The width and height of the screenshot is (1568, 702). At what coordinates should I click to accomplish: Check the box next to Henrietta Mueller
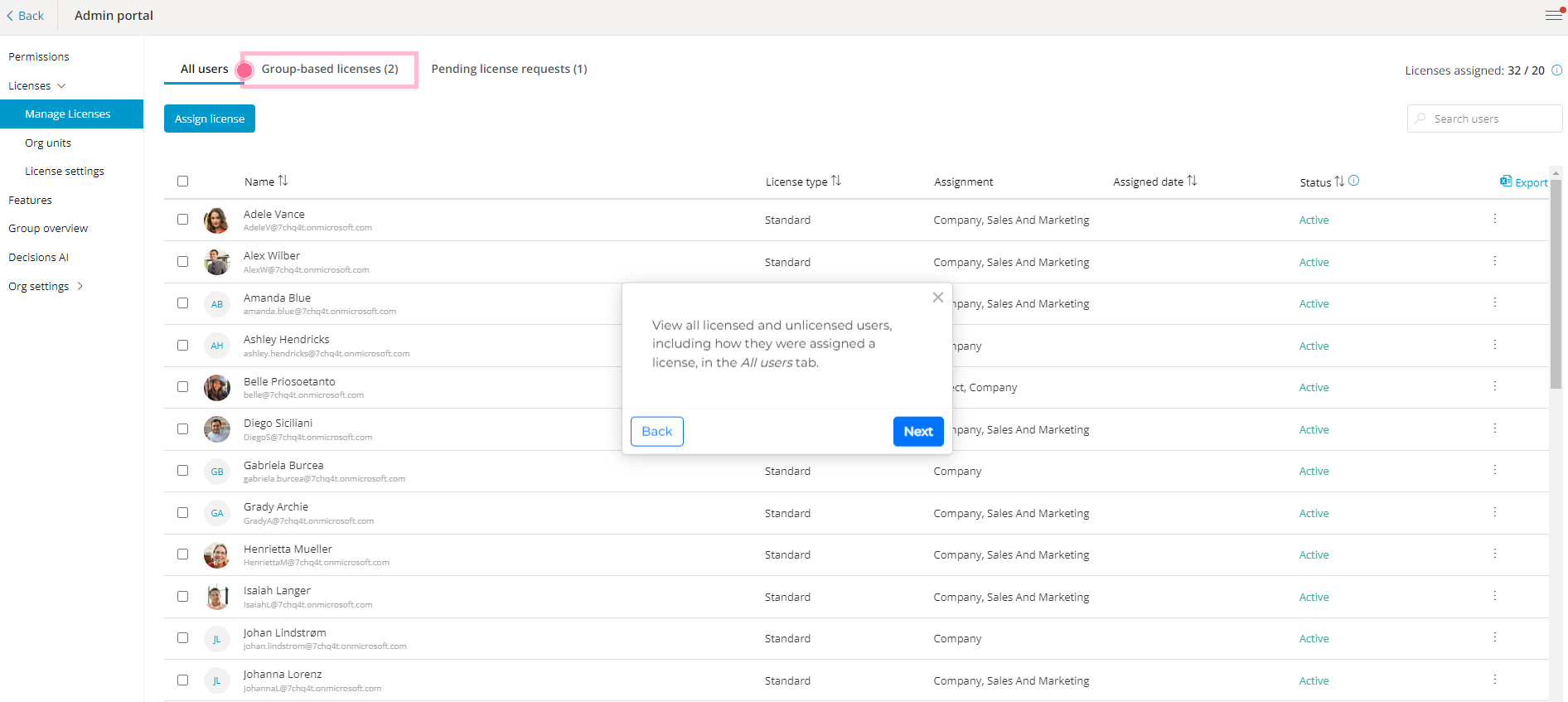point(182,554)
